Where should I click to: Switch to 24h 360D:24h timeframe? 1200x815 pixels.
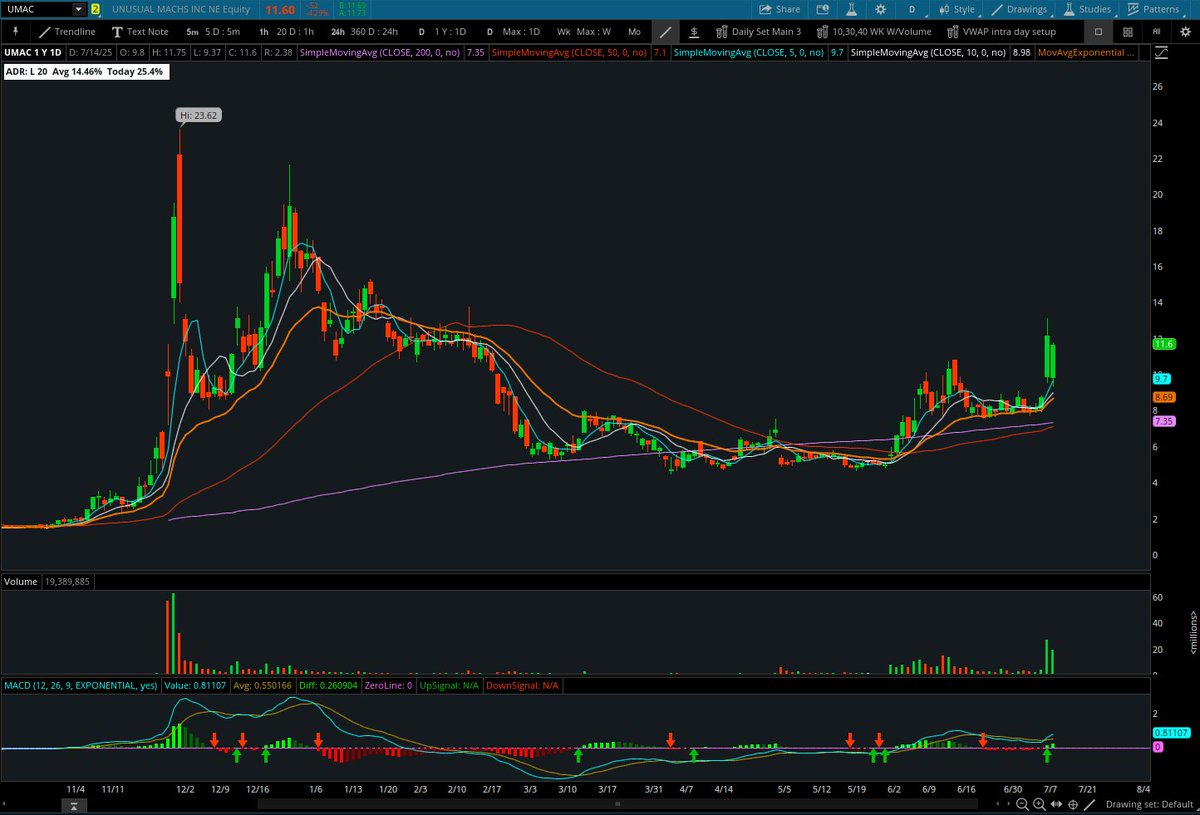tap(364, 32)
